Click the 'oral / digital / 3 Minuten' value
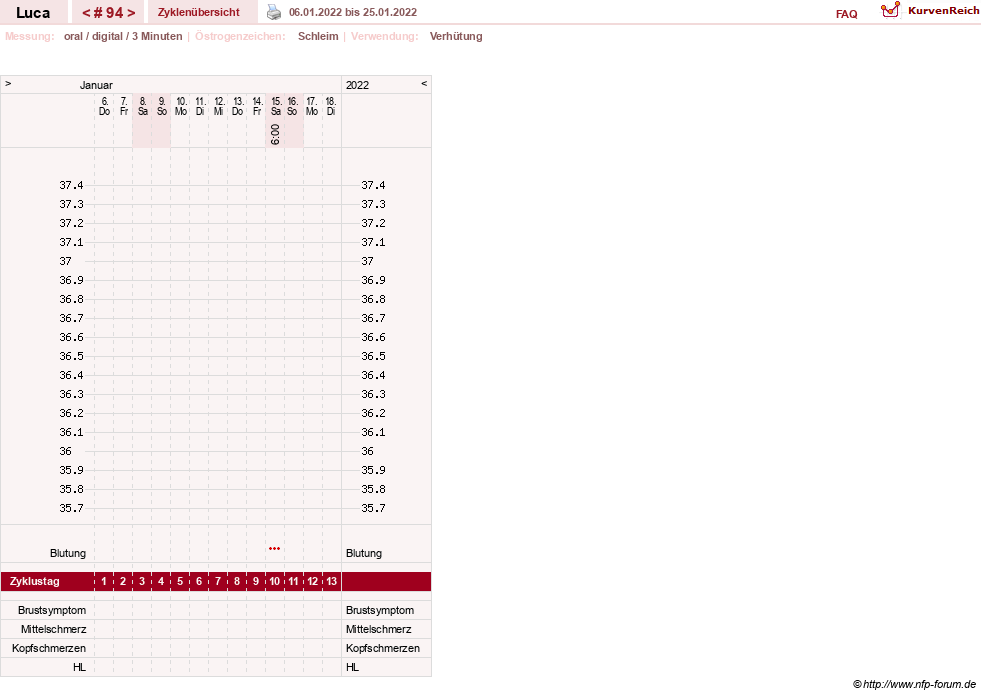 point(123,36)
